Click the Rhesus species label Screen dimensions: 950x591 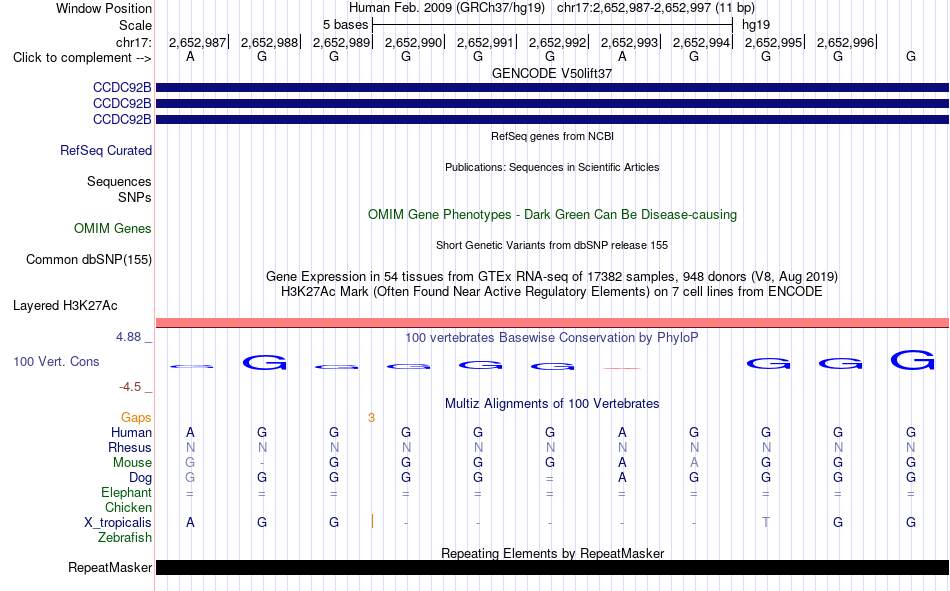[x=130, y=447]
